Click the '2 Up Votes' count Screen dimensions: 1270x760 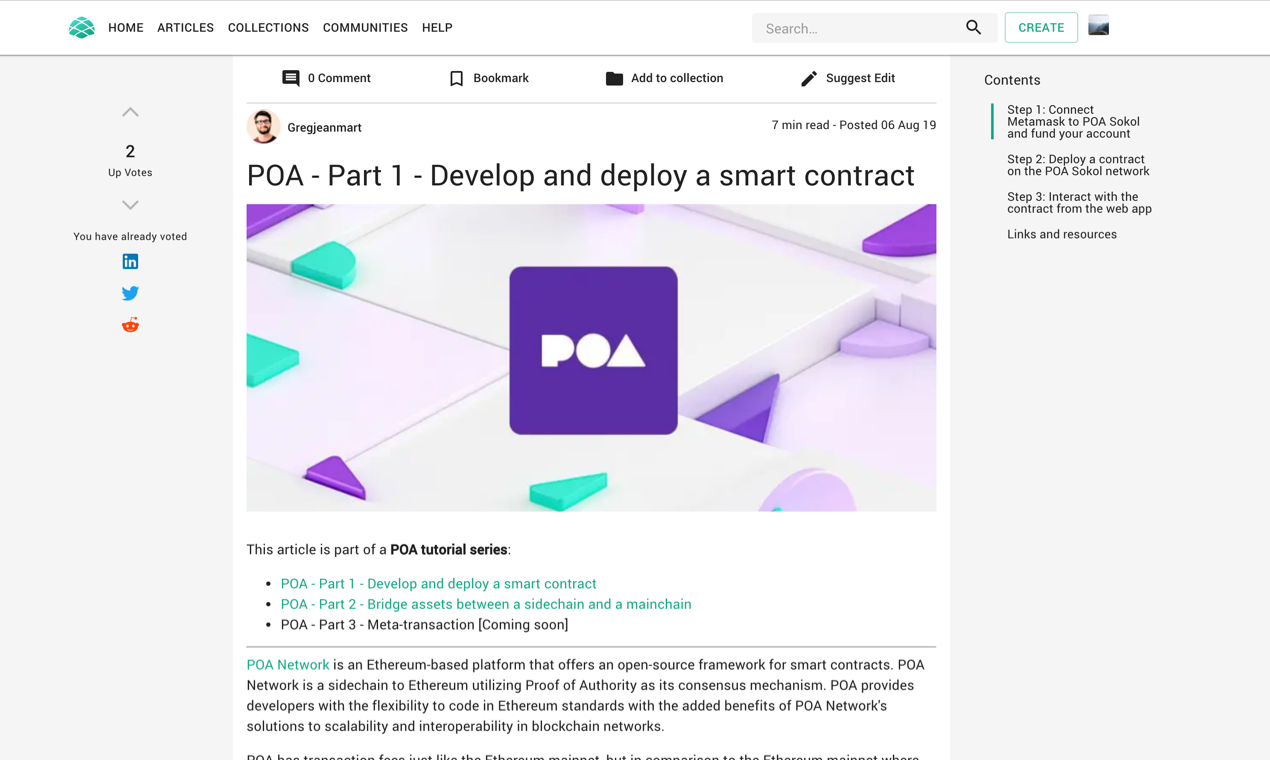click(x=130, y=160)
